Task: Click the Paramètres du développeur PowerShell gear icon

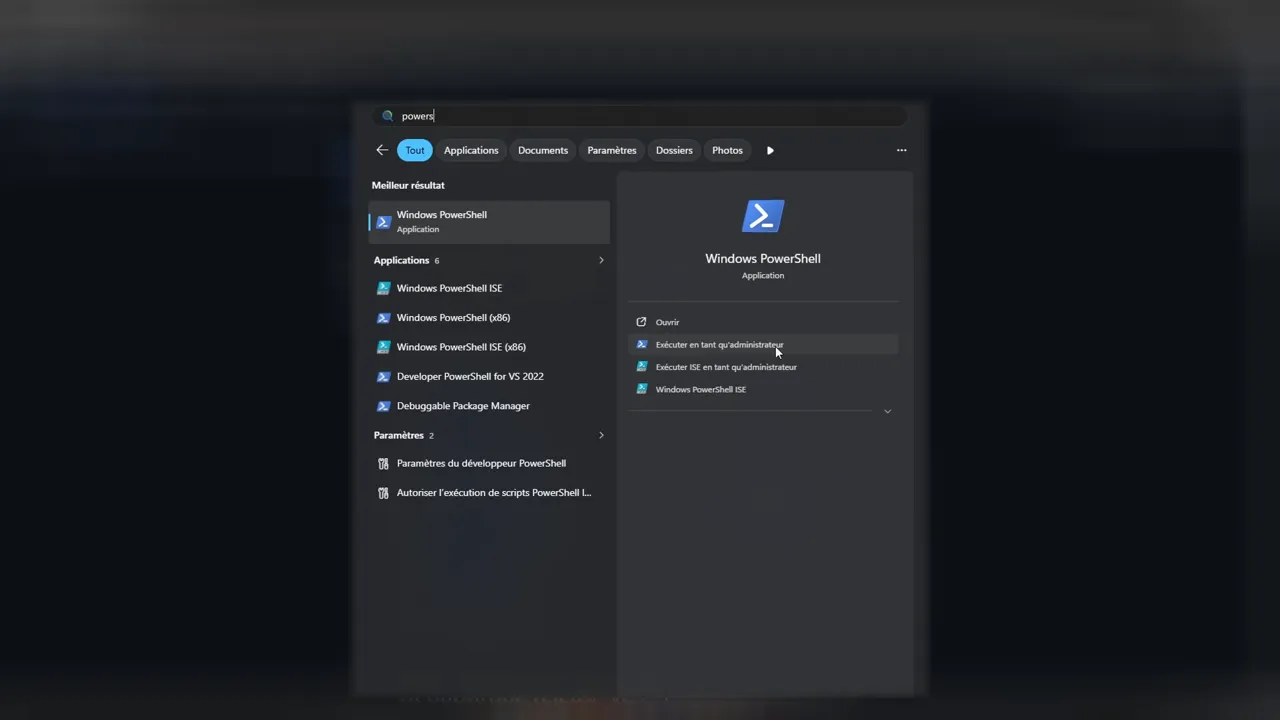Action: tap(383, 463)
